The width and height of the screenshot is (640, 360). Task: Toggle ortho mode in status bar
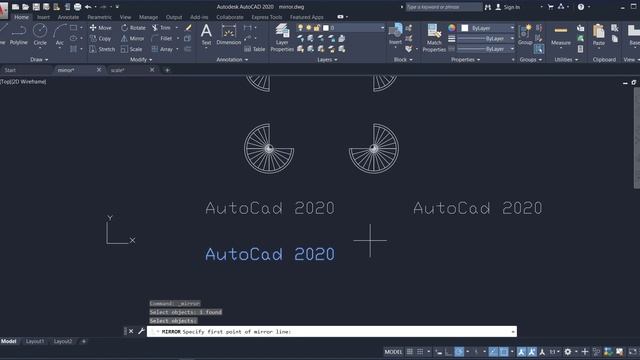point(448,351)
